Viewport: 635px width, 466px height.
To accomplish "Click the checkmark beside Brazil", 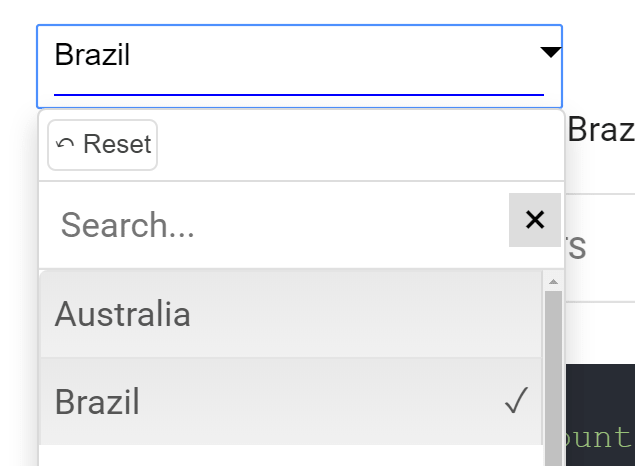I will [516, 402].
